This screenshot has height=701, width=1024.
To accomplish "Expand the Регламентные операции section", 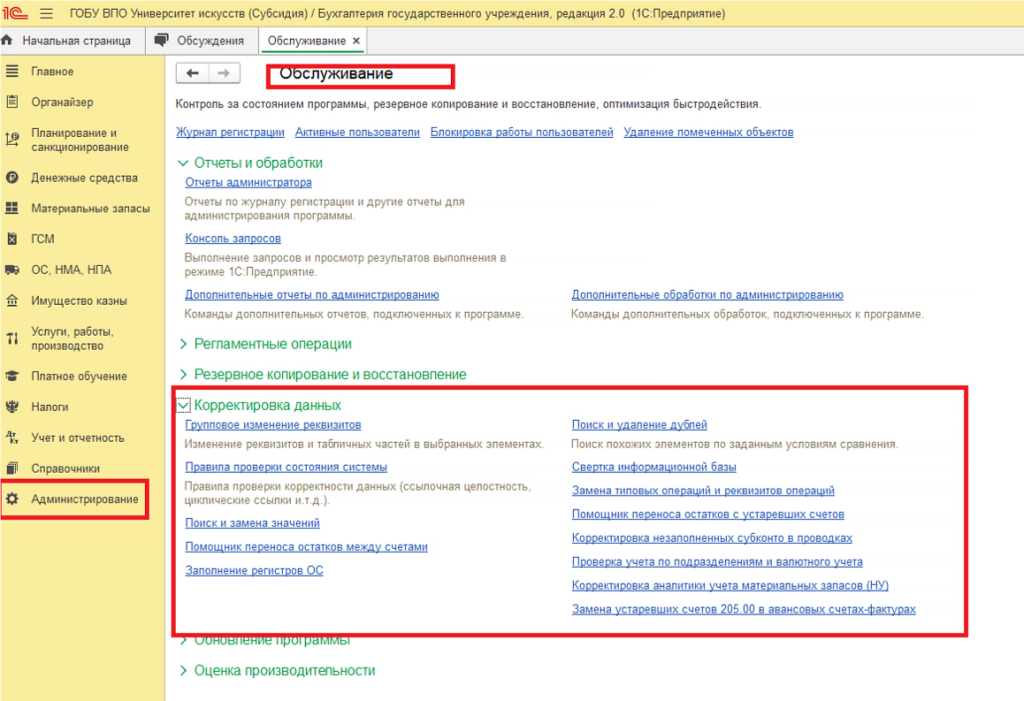I will pyautogui.click(x=183, y=344).
